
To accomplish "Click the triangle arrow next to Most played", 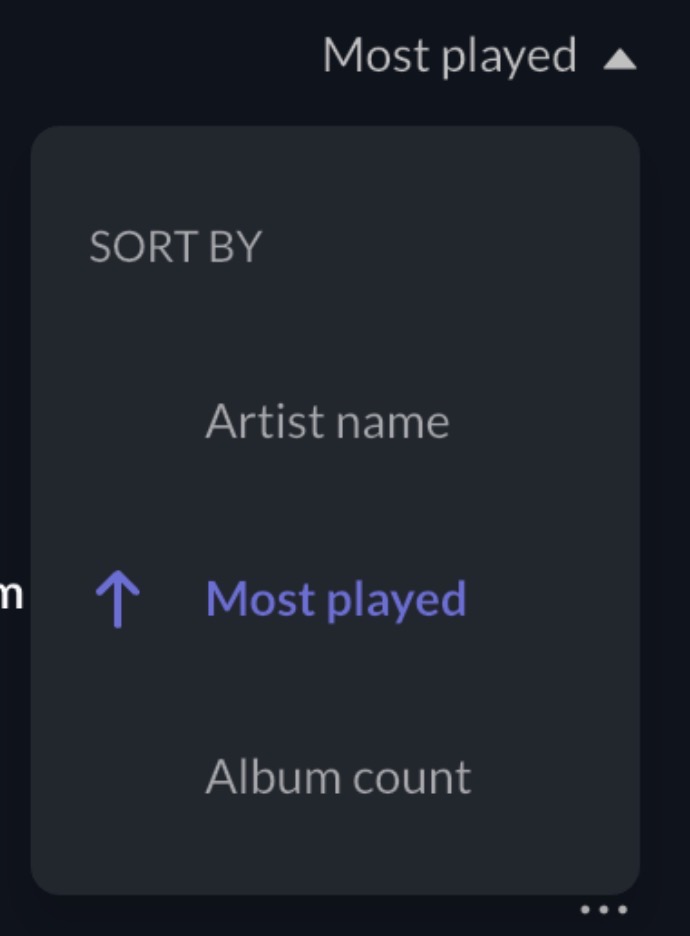I will pos(620,60).
